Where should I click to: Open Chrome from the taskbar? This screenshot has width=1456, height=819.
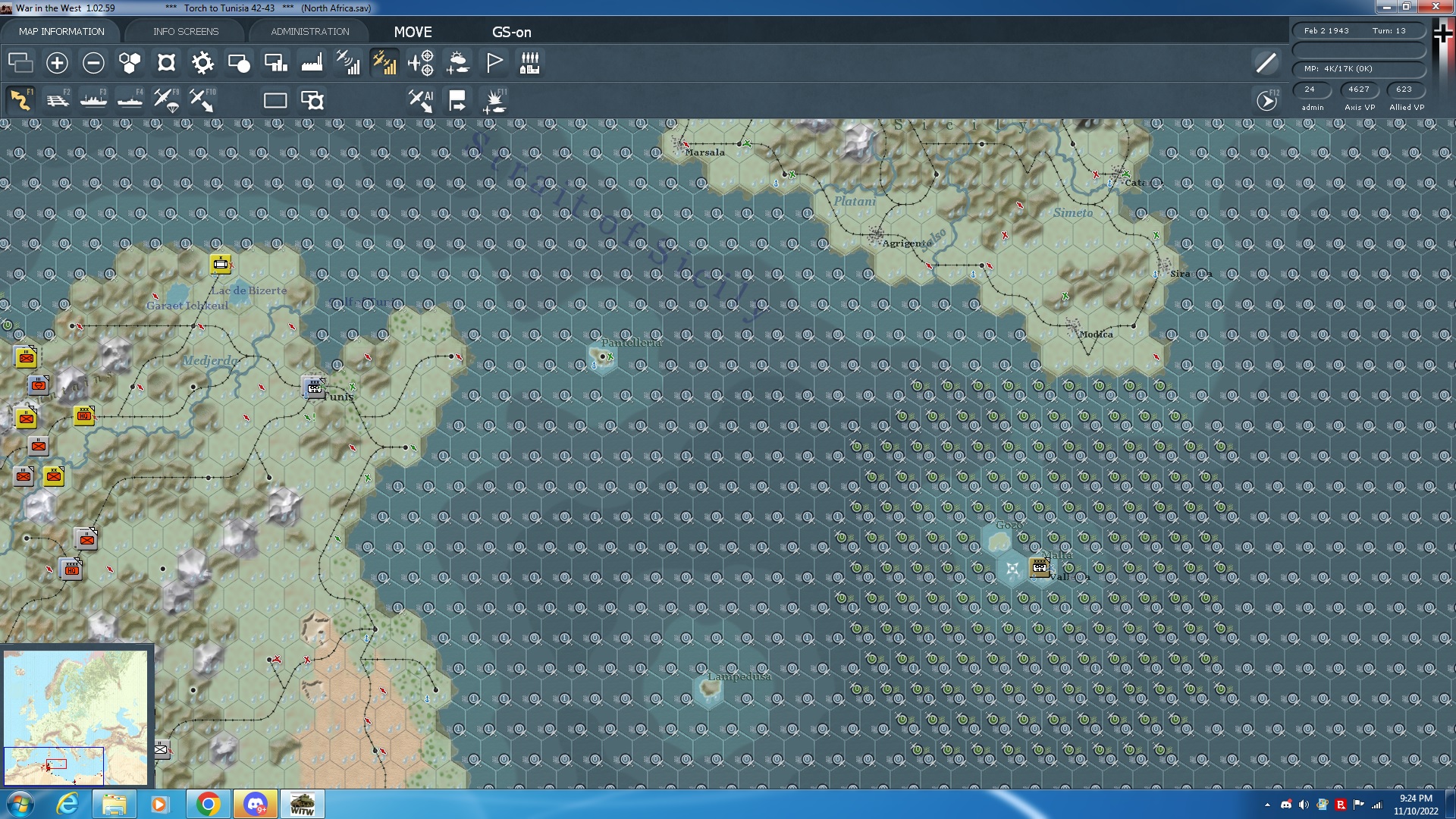point(207,803)
